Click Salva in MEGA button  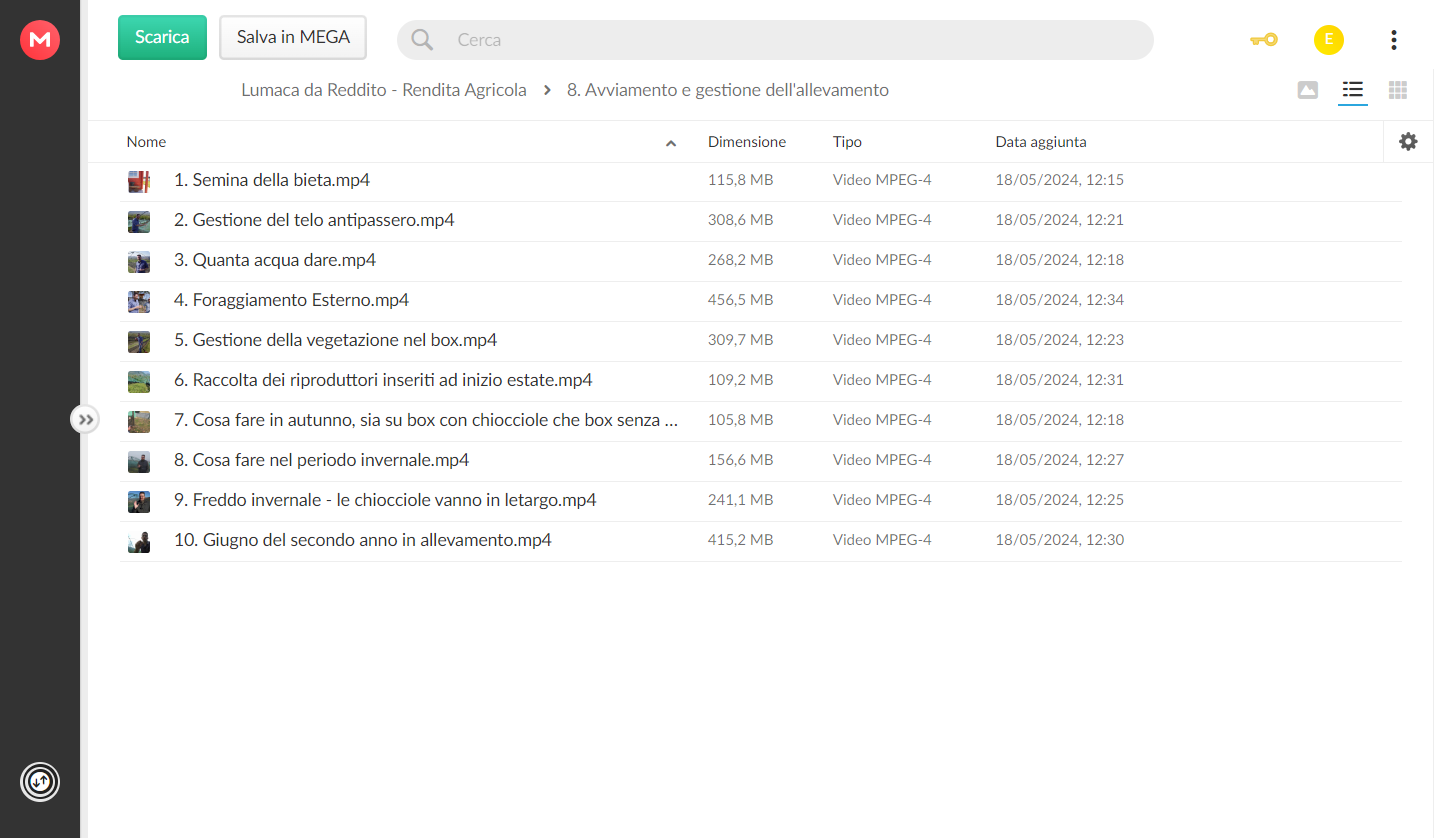[x=293, y=37]
